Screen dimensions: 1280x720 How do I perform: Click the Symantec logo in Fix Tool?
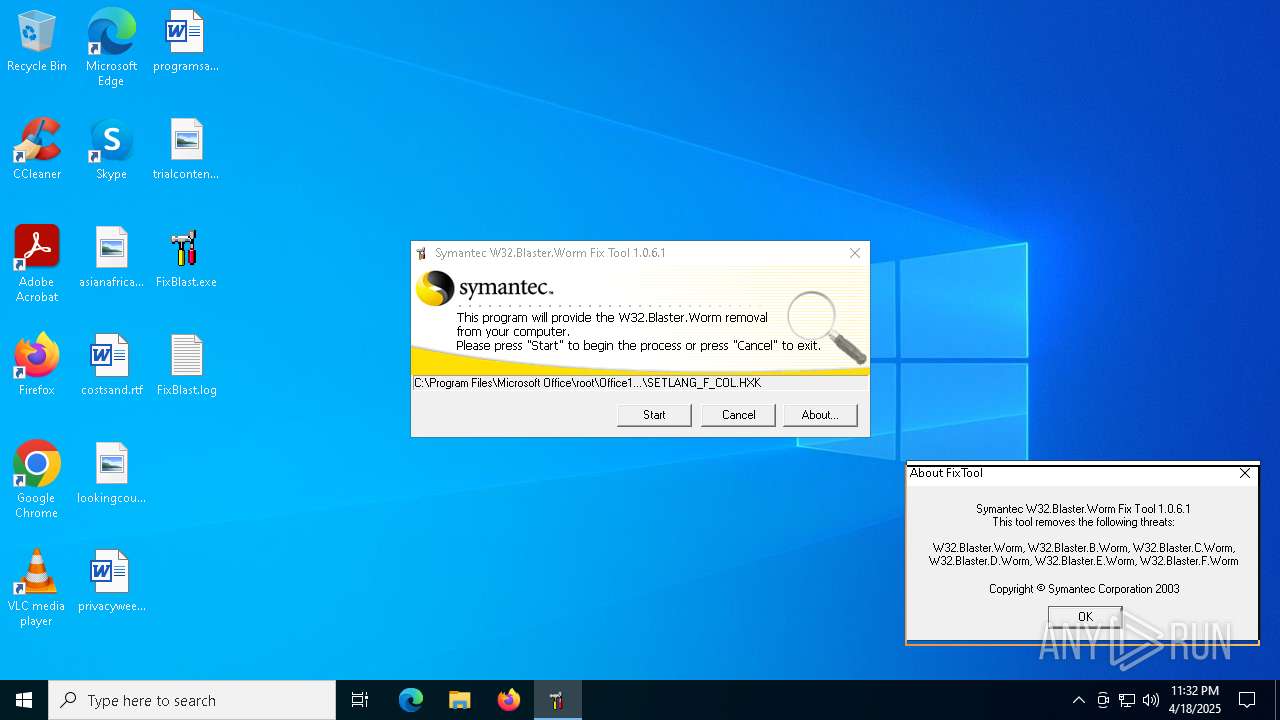pos(485,288)
